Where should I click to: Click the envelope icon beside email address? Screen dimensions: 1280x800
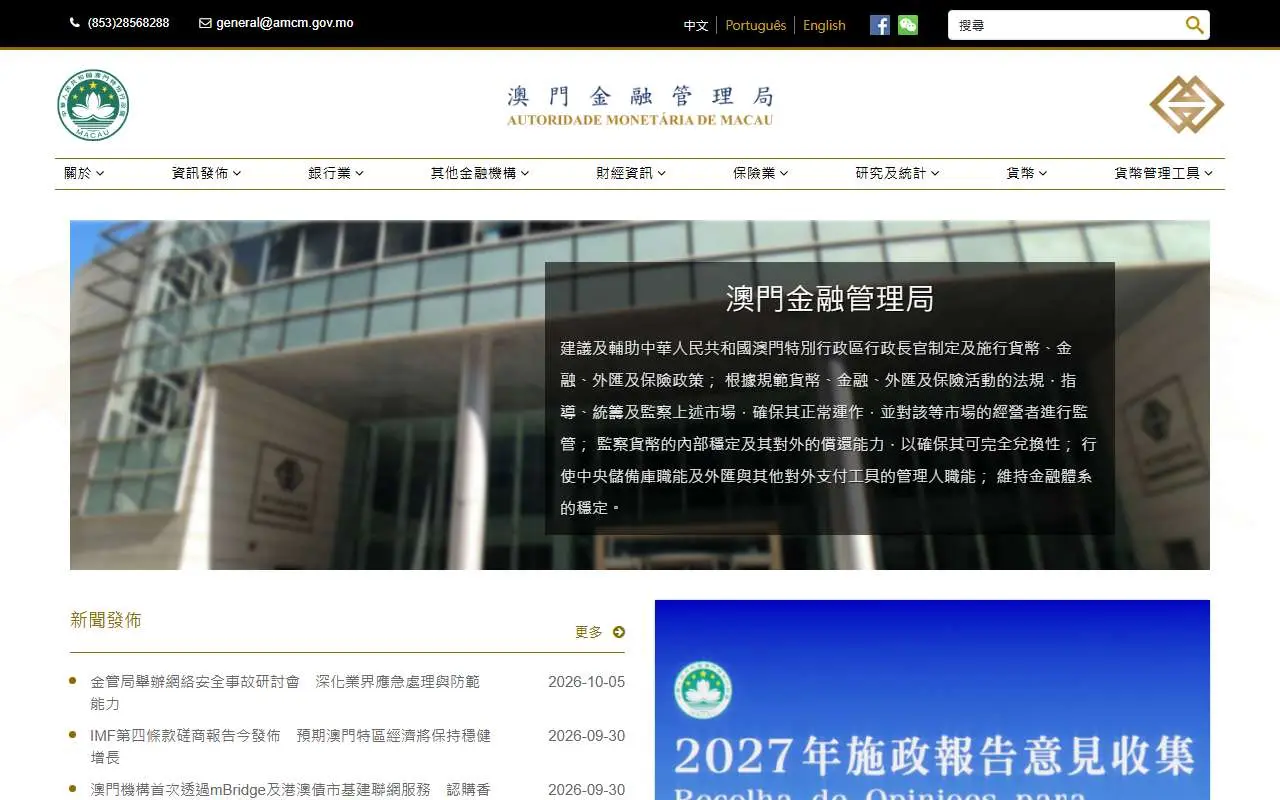tap(205, 23)
